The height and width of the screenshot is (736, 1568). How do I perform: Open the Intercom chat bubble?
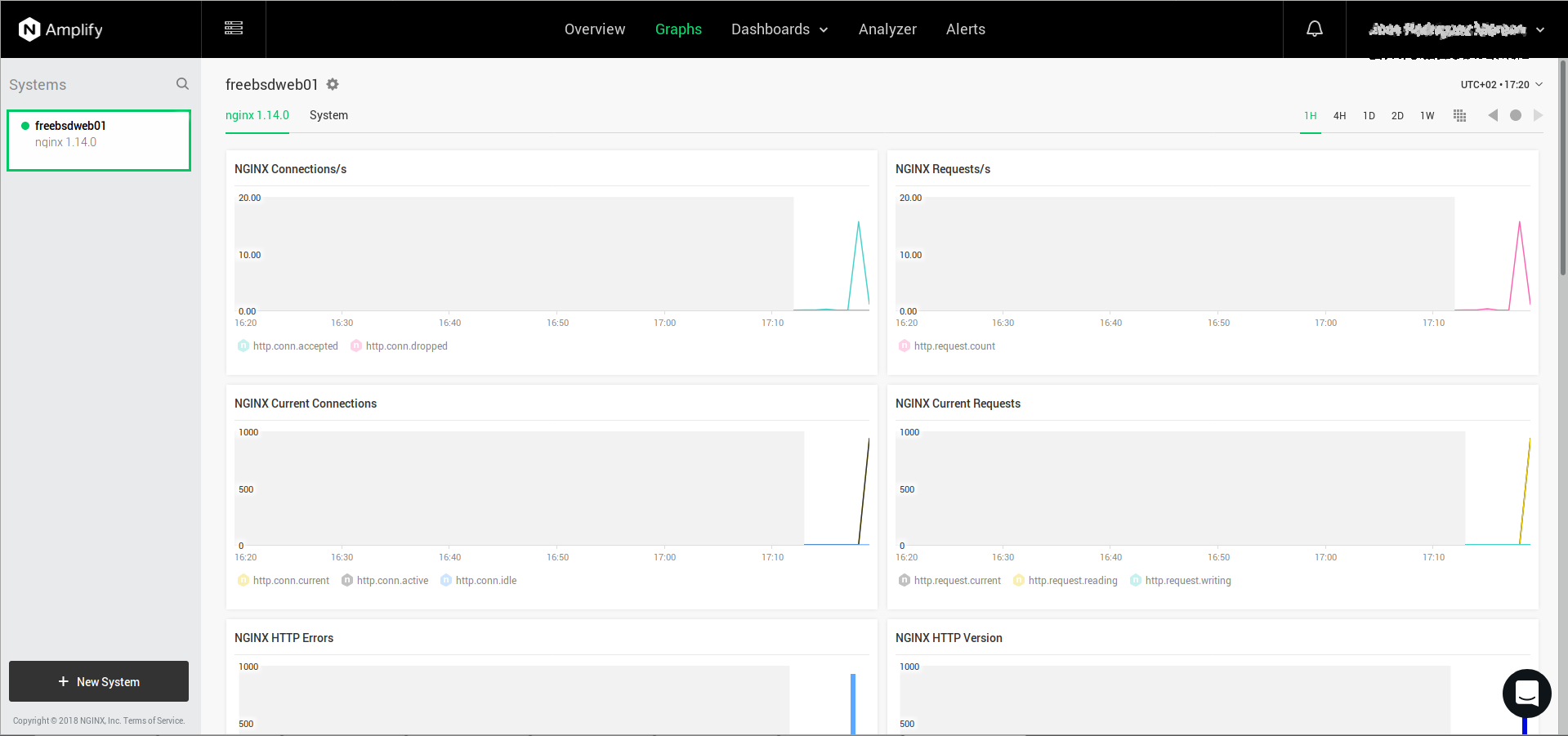[1526, 694]
